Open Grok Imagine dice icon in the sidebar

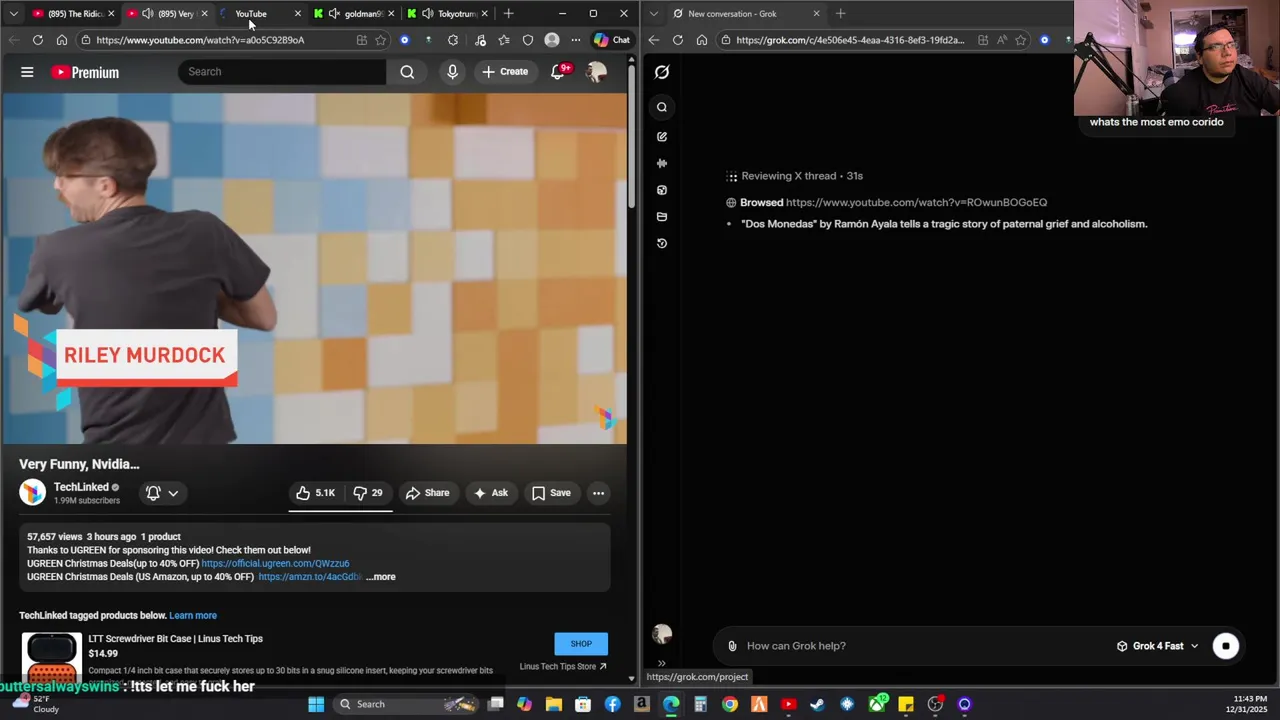662,190
